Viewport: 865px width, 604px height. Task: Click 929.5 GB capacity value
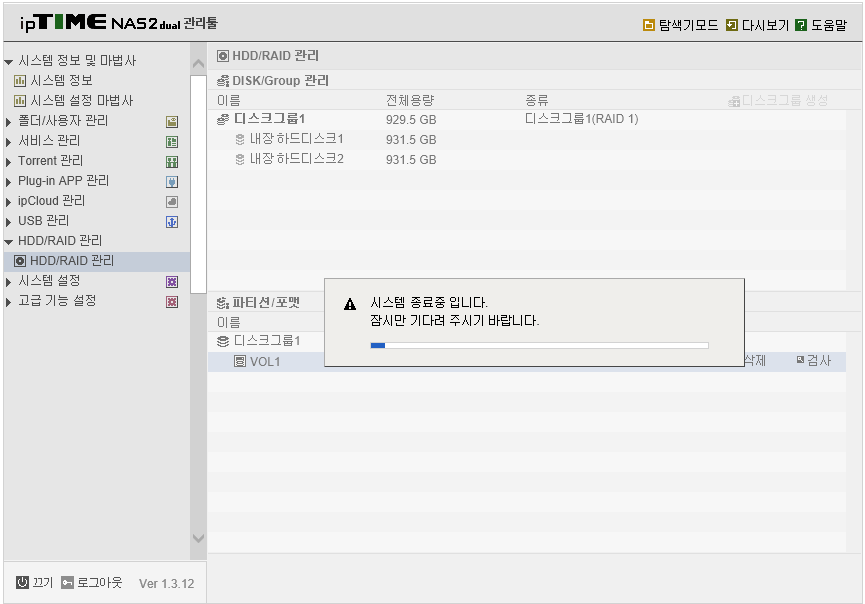411,120
